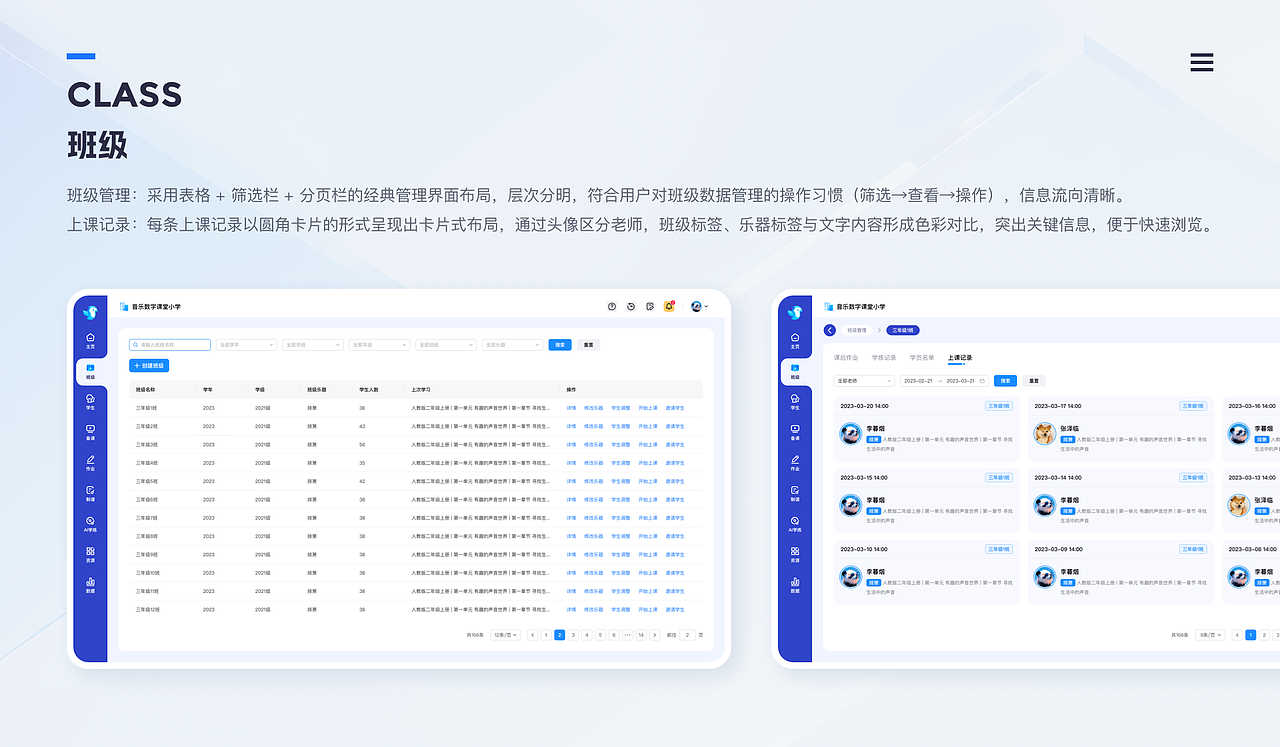The height and width of the screenshot is (747, 1280).
Task: Select page 3 in class table pagination
Action: point(573,635)
